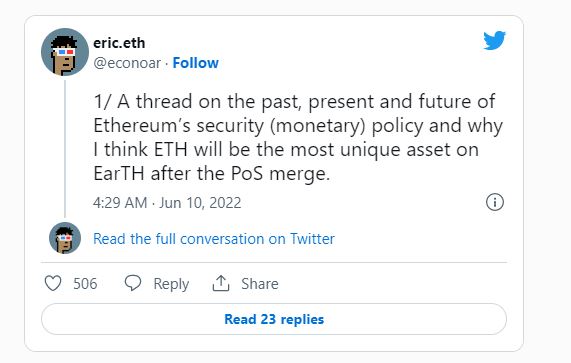
Task: Click the share upload arrow icon
Action: pyautogui.click(x=221, y=283)
